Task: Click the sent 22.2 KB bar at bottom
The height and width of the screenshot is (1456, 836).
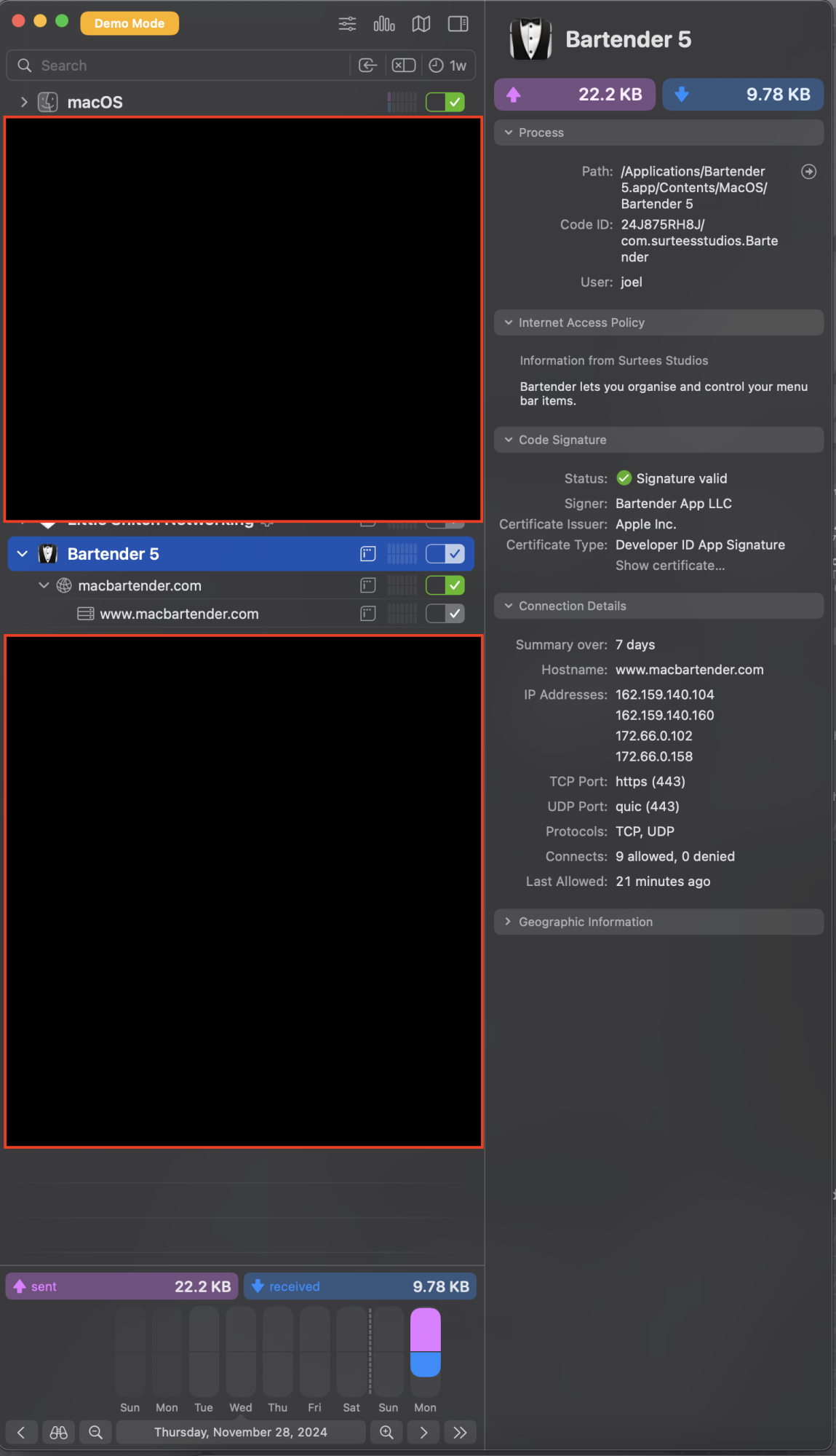Action: [122, 1286]
